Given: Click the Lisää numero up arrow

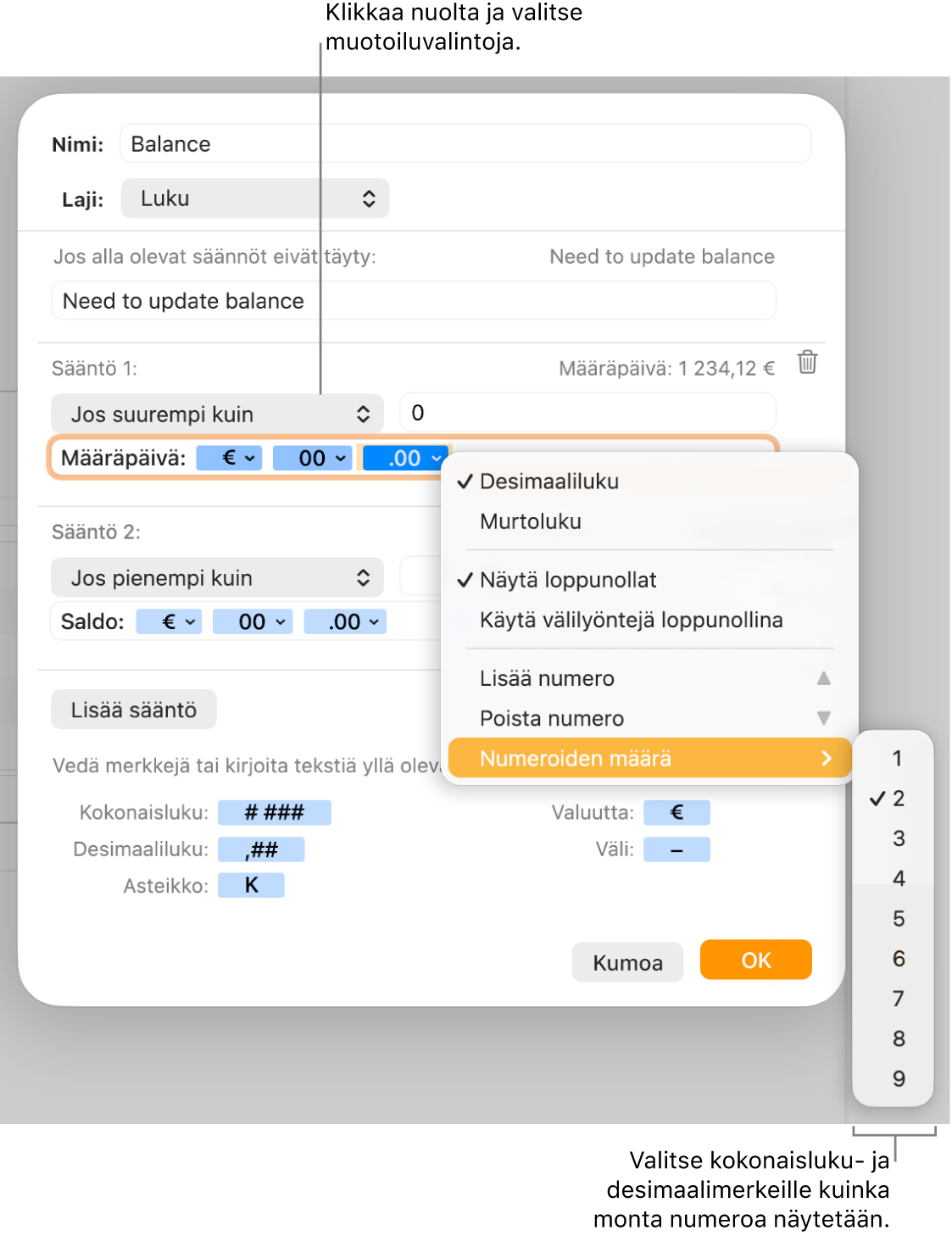Looking at the screenshot, I should [823, 678].
